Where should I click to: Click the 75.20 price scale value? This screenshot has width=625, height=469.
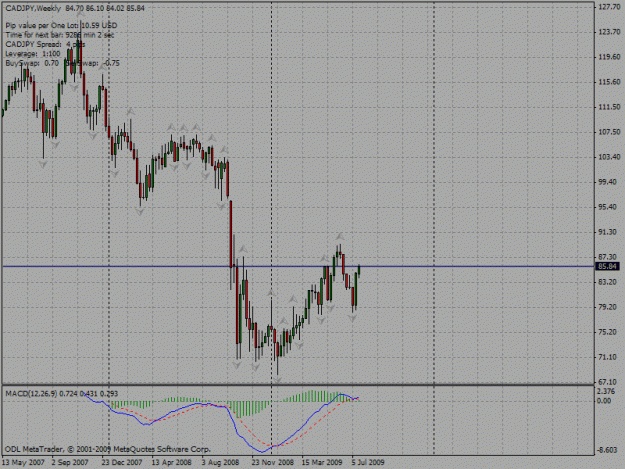click(x=609, y=332)
